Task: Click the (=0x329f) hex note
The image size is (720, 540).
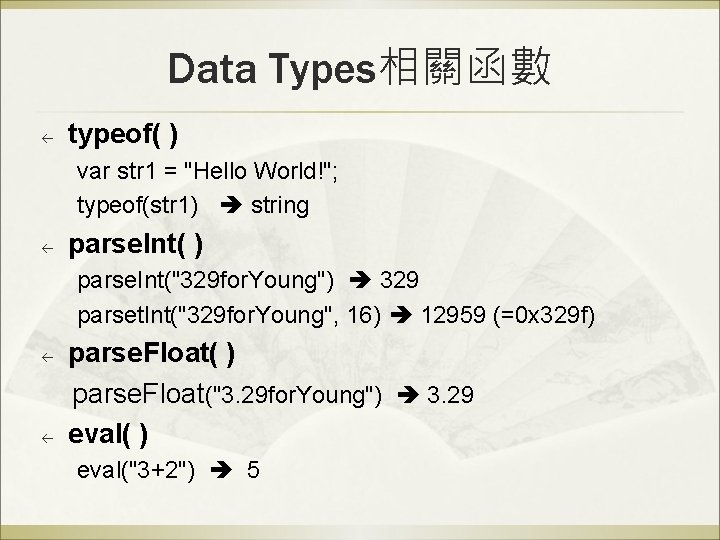Action: 544,316
